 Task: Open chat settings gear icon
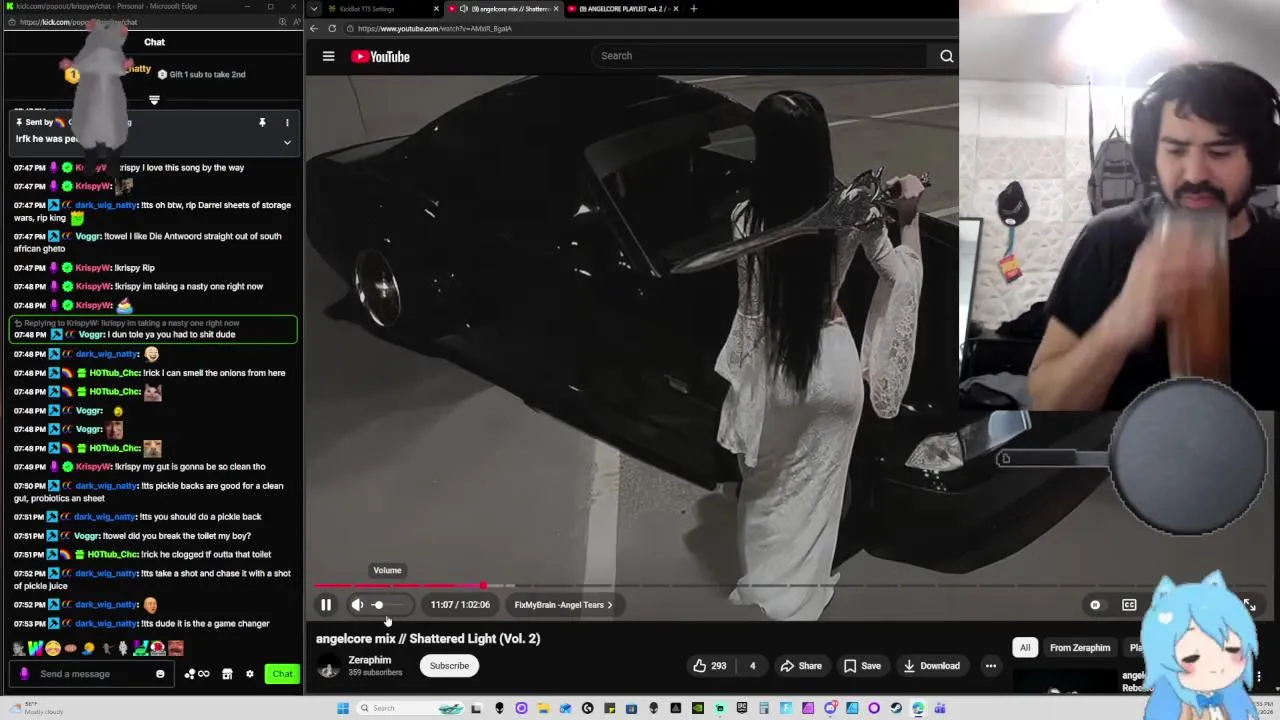pyautogui.click(x=250, y=674)
